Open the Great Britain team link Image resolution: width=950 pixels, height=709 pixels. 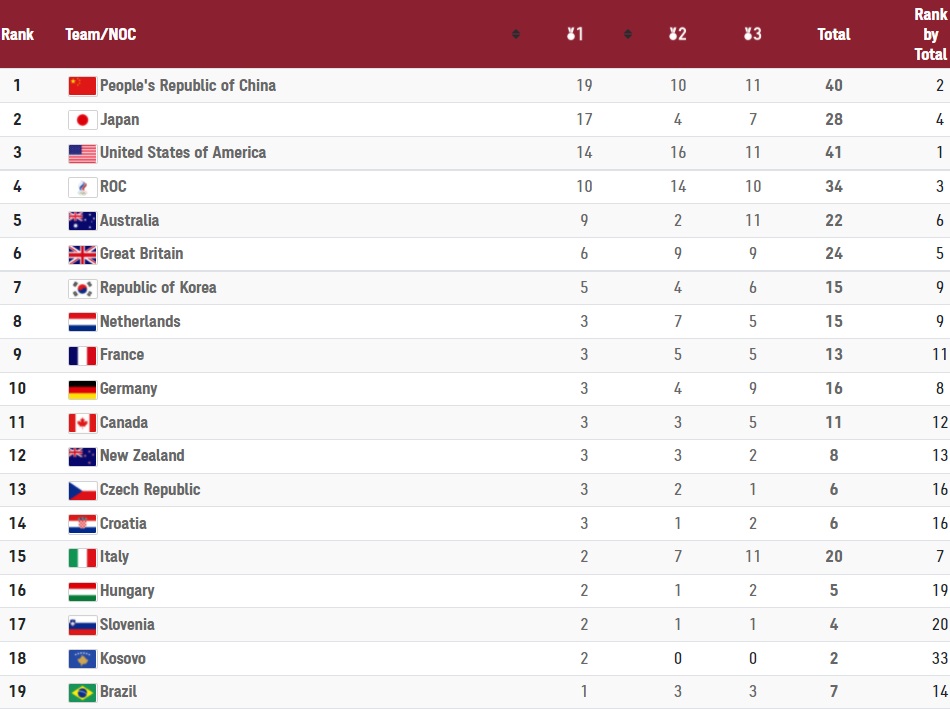pos(142,254)
